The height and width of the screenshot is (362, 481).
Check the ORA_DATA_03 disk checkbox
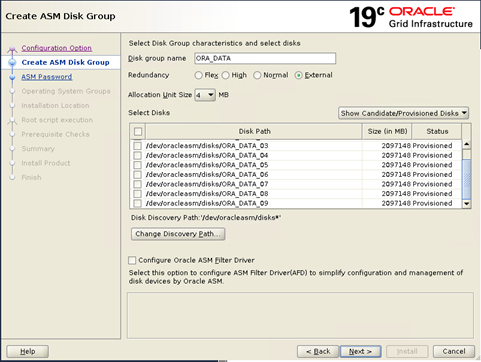tap(137, 146)
